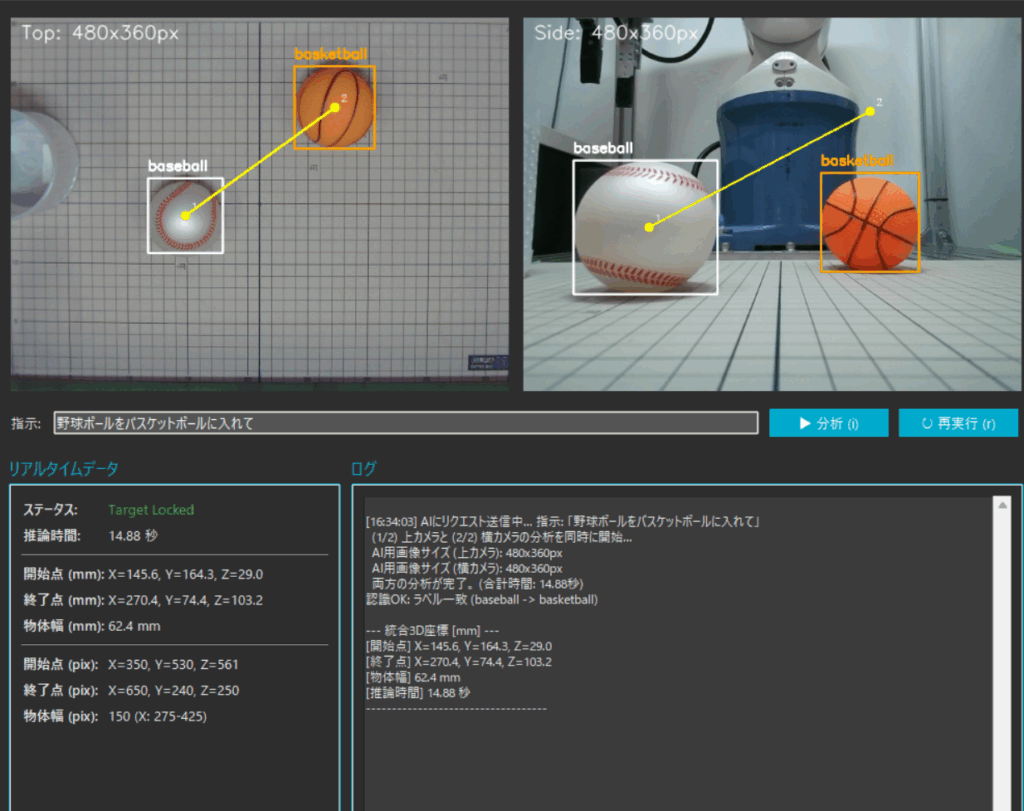Click the baseball label in Side camera view
Screen dimensions: 1024x811
tap(603, 148)
